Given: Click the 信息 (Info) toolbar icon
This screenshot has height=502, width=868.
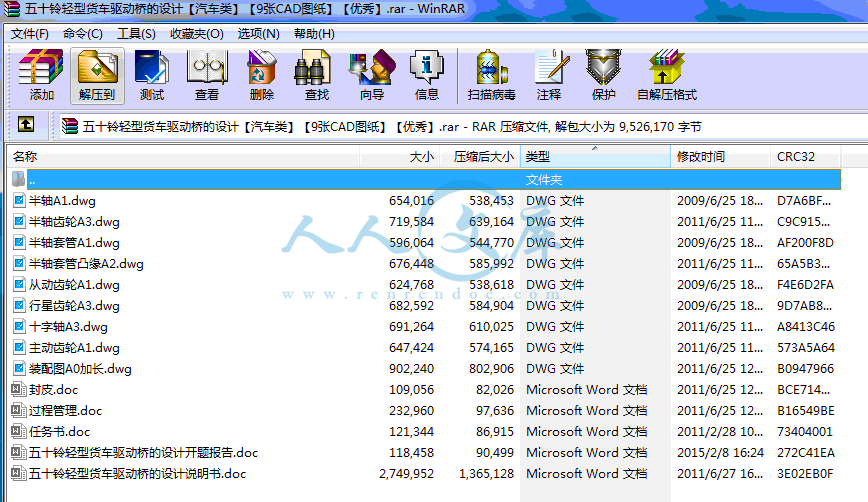Looking at the screenshot, I should (426, 75).
